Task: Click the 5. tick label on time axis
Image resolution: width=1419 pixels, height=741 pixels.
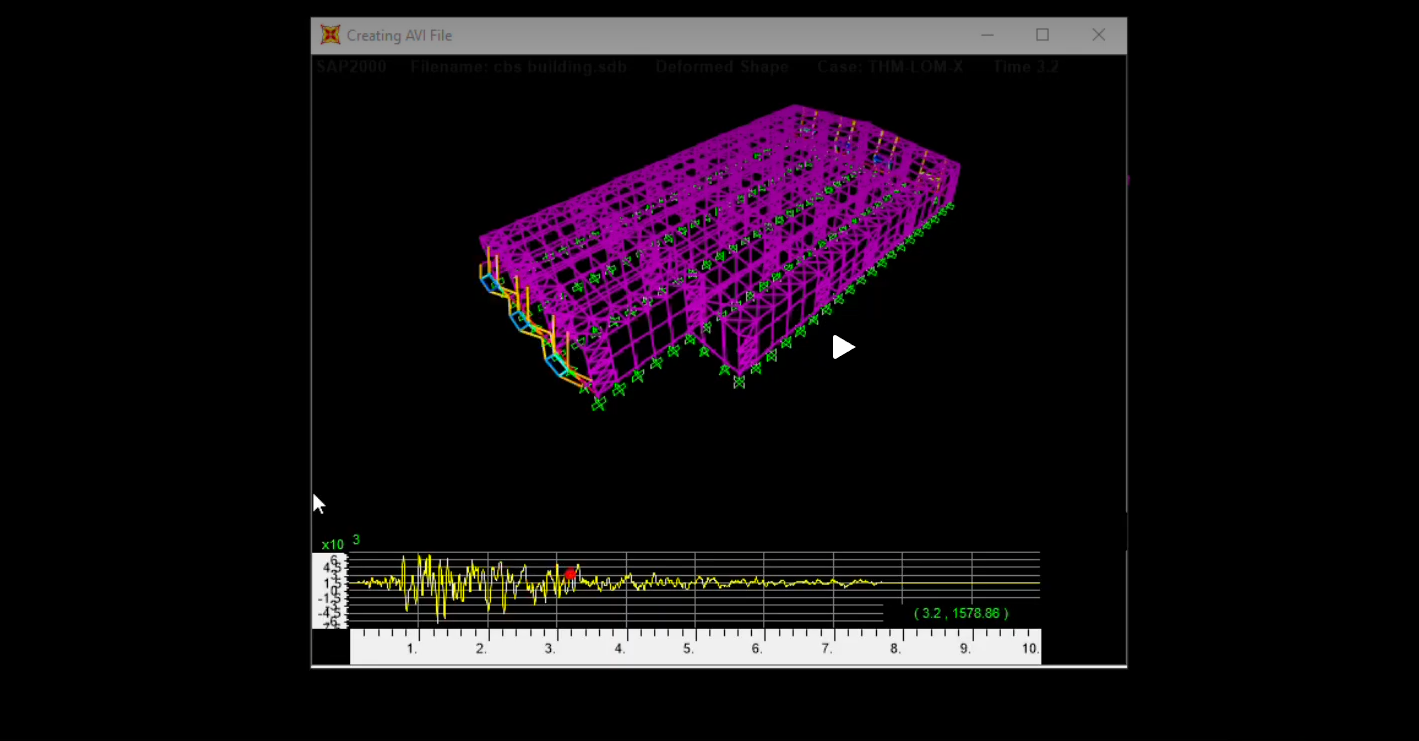Action: 688,649
